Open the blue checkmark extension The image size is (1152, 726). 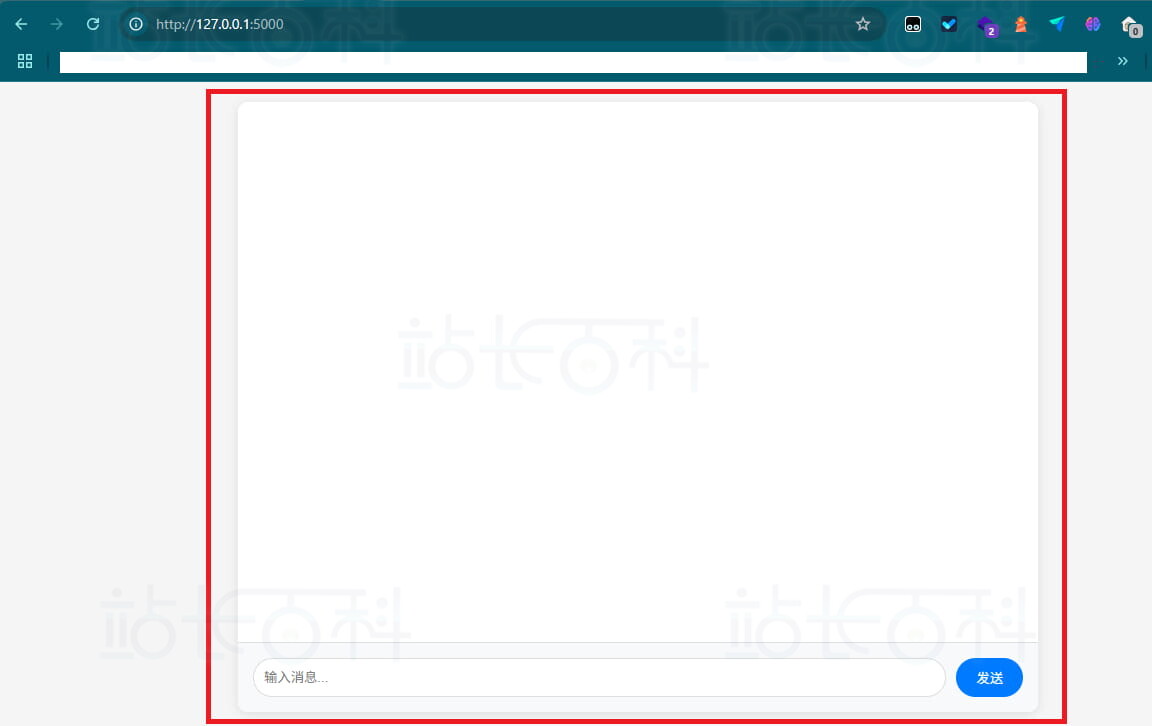coord(949,24)
